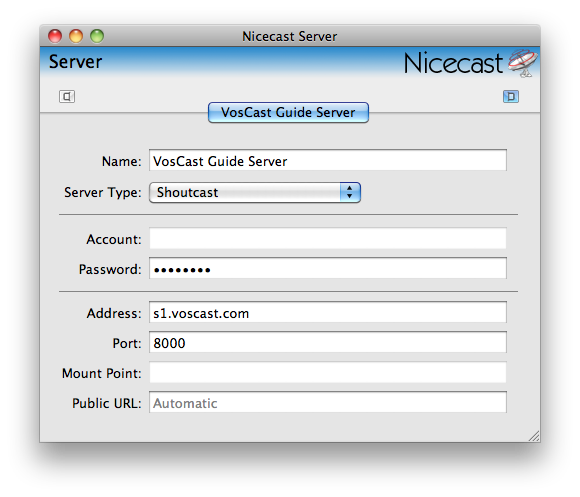Click the Nicecast satellite dish logo
The width and height of the screenshot is (580, 497).
523,62
